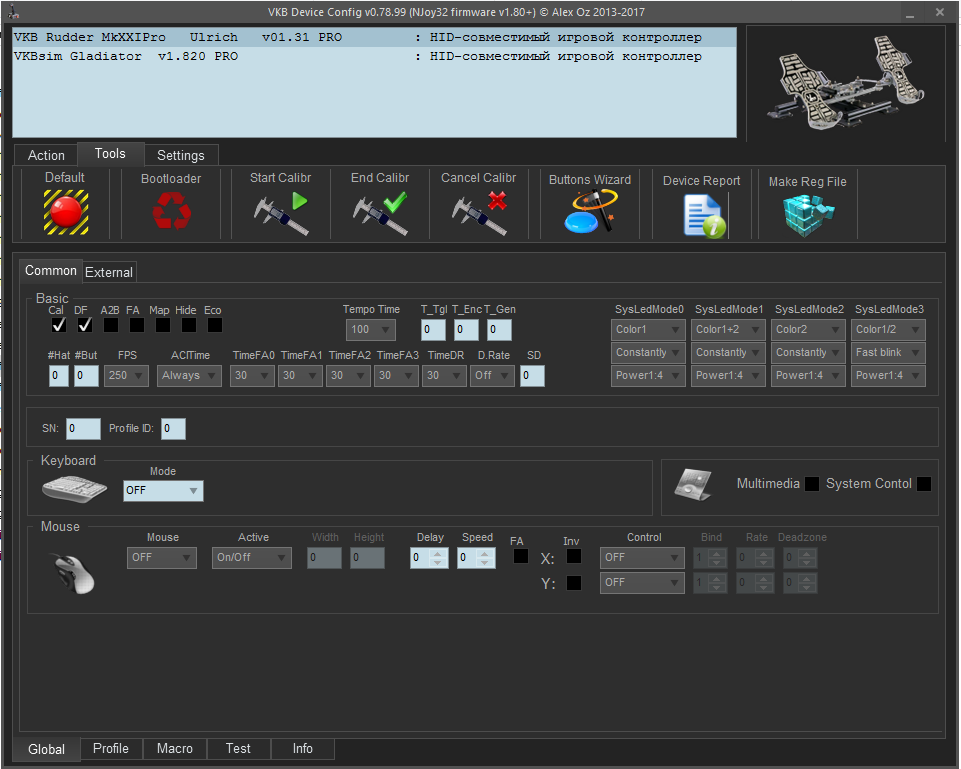Increase the mouse Speed stepper
The height and width of the screenshot is (769, 961).
tap(485, 553)
